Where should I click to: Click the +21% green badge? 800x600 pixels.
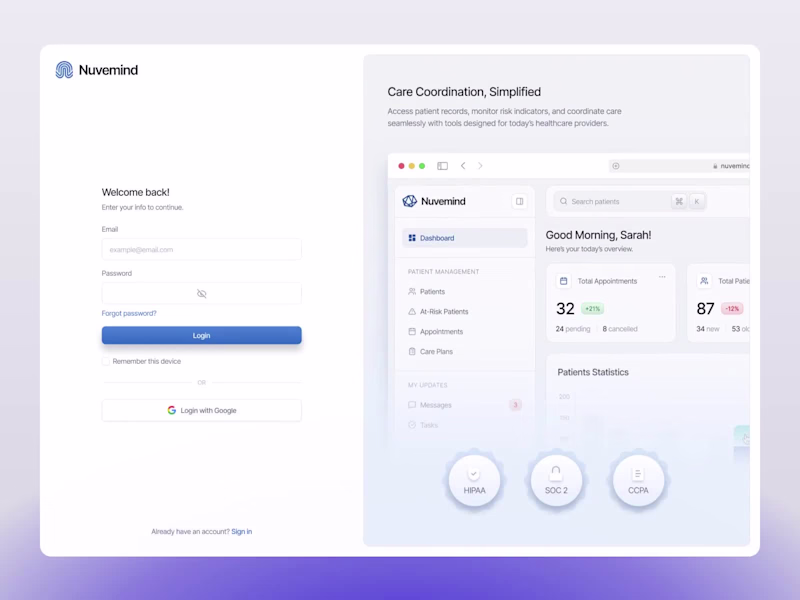(592, 309)
